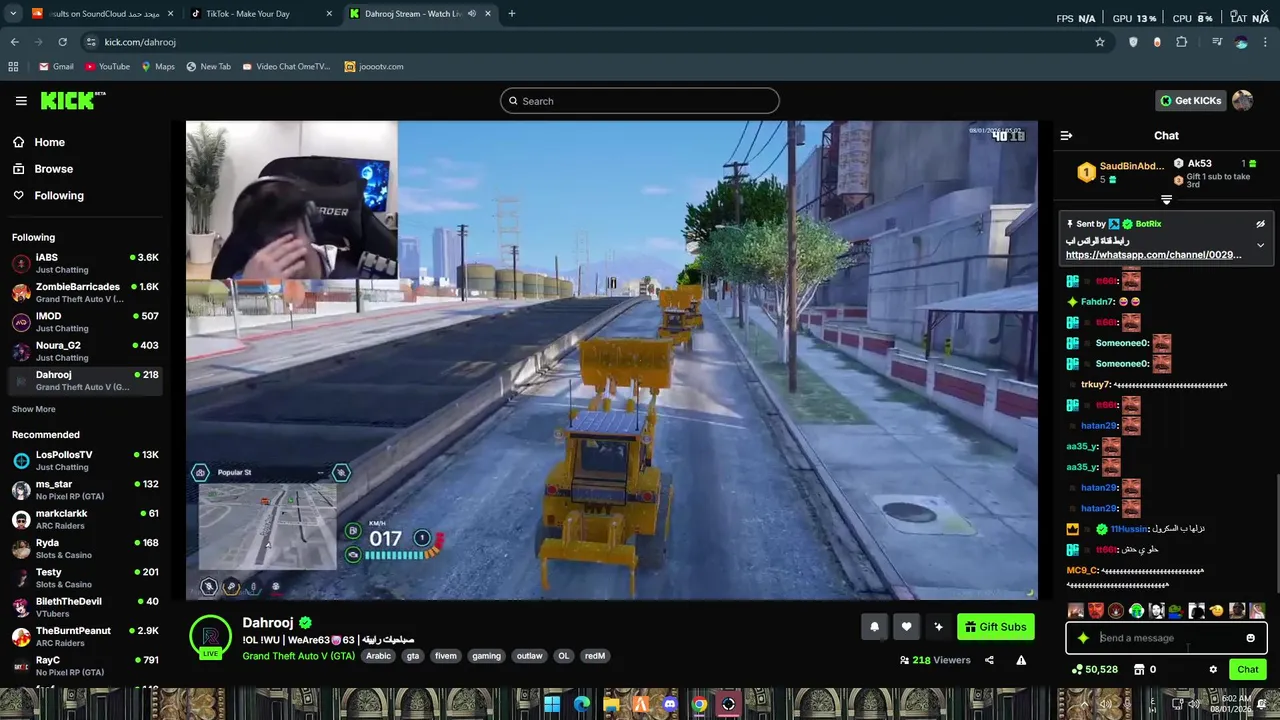Open the Noura_G2 channel
The width and height of the screenshot is (1280, 720).
pos(85,351)
